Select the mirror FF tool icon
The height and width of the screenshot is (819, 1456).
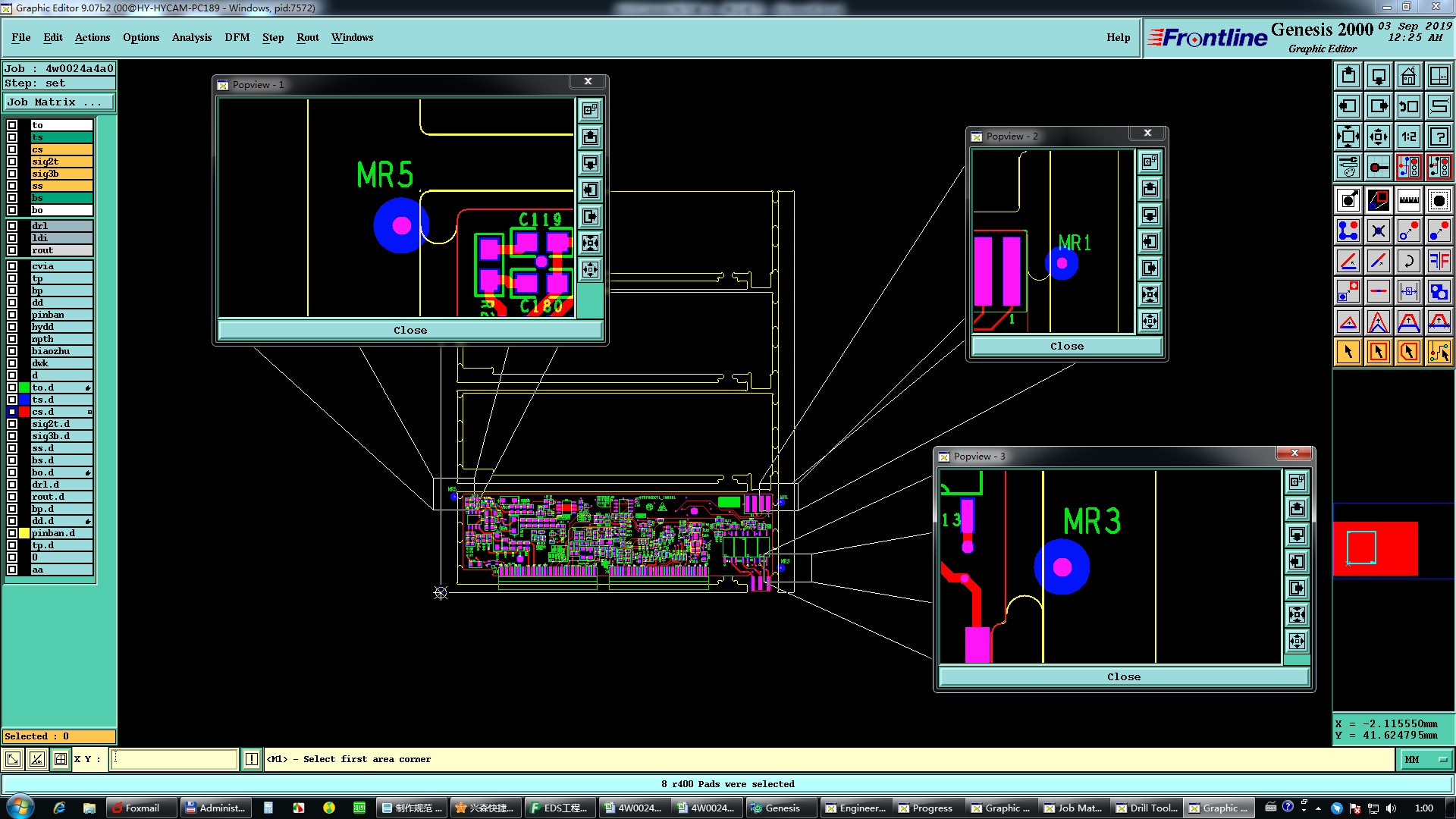point(1439,262)
